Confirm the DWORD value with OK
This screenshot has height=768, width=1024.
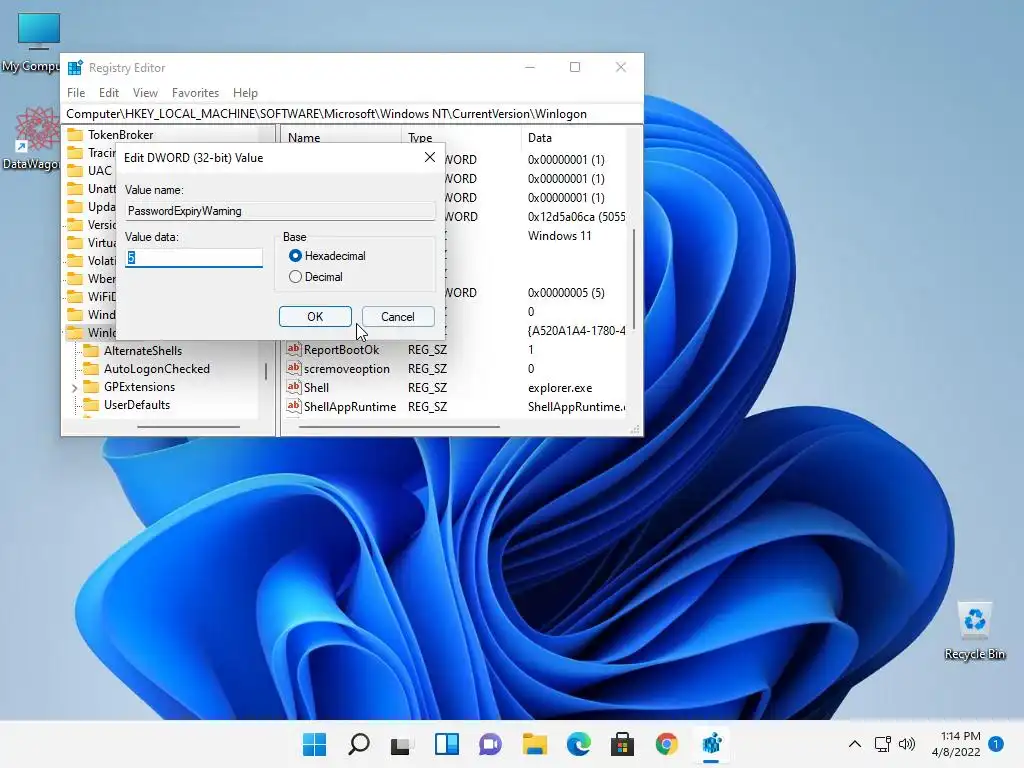tap(315, 317)
